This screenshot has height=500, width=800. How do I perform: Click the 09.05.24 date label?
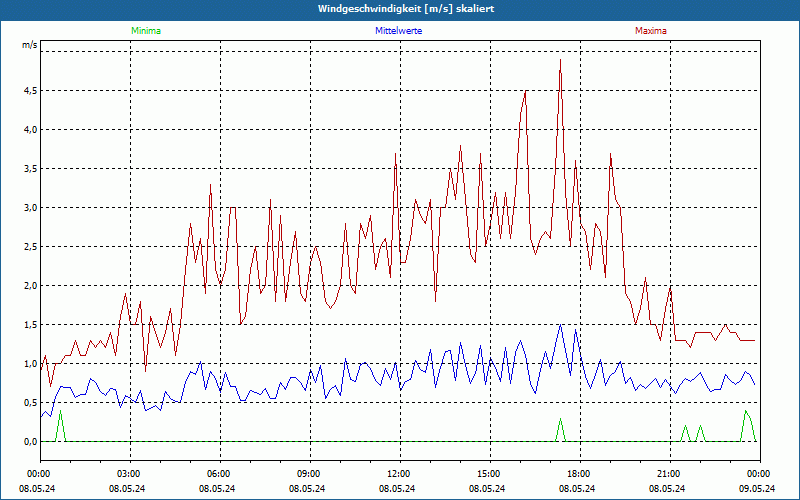[x=757, y=488]
